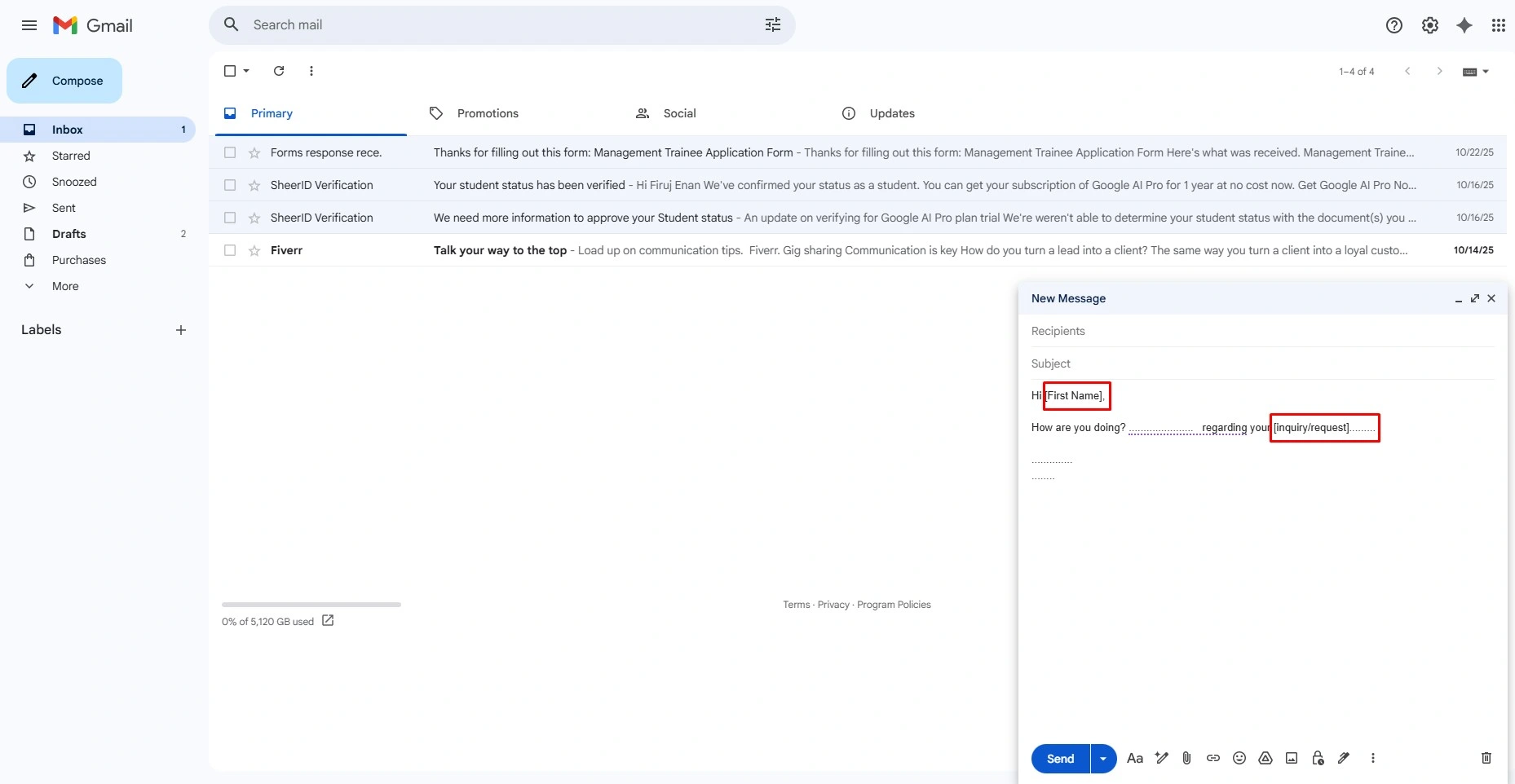Open the Terms link
Viewport: 1515px width, 784px height.
point(797,605)
